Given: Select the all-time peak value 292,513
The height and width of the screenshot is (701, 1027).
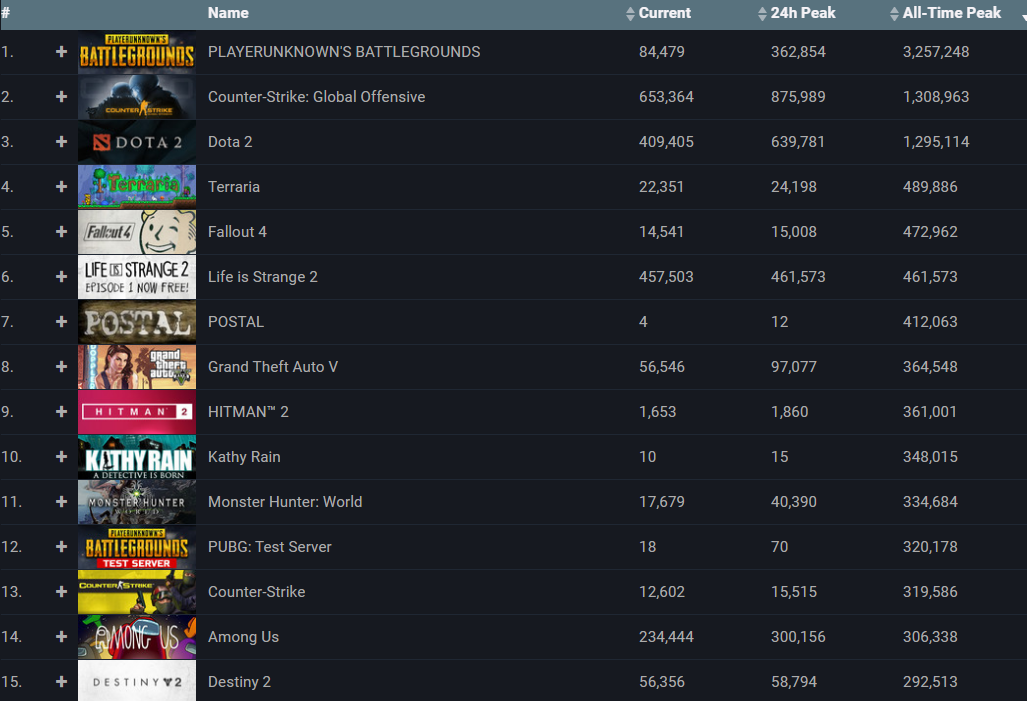Looking at the screenshot, I should (x=930, y=681).
